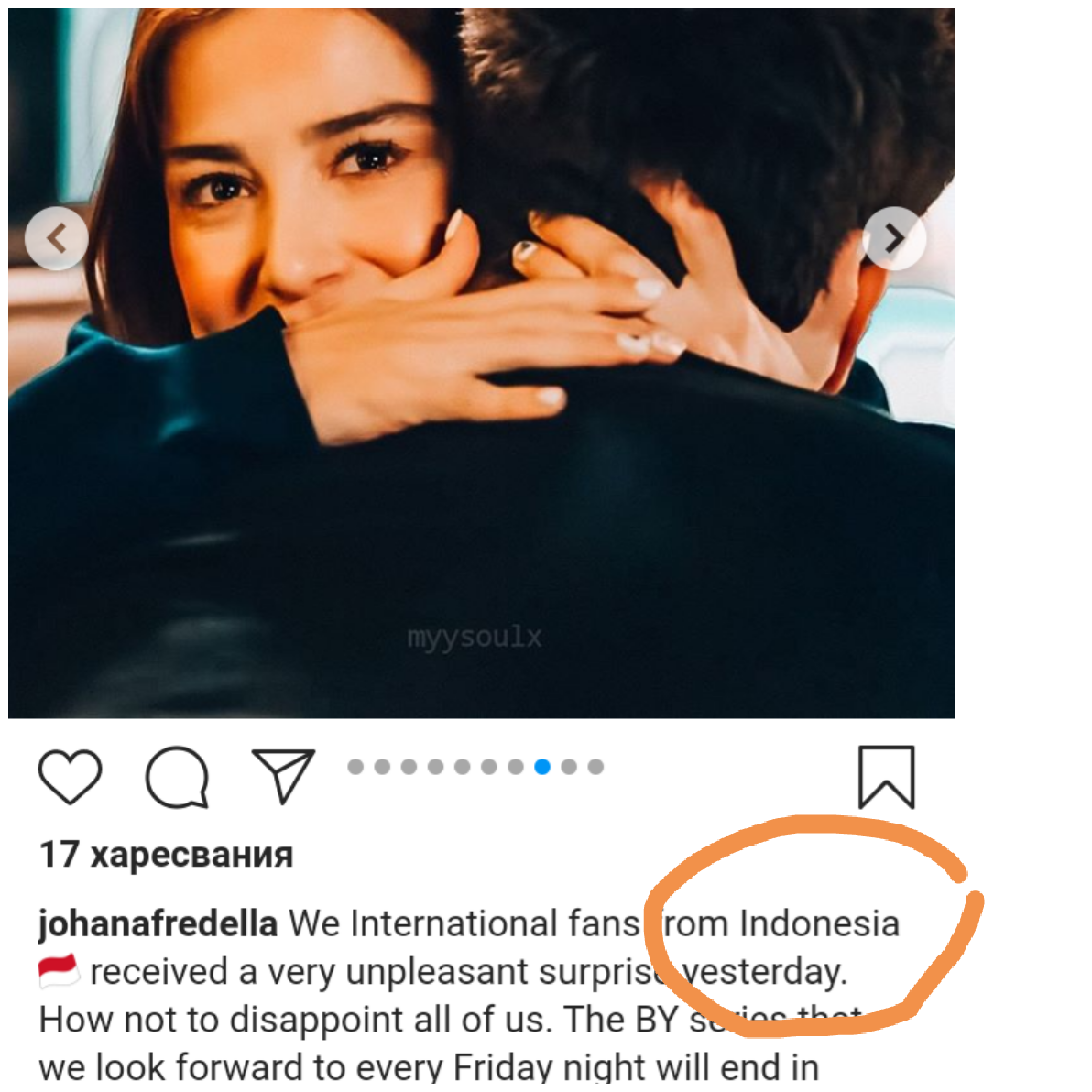This screenshot has width=1092, height=1092.
Task: Tap the myysoulx watermark on photo
Action: [x=475, y=638]
